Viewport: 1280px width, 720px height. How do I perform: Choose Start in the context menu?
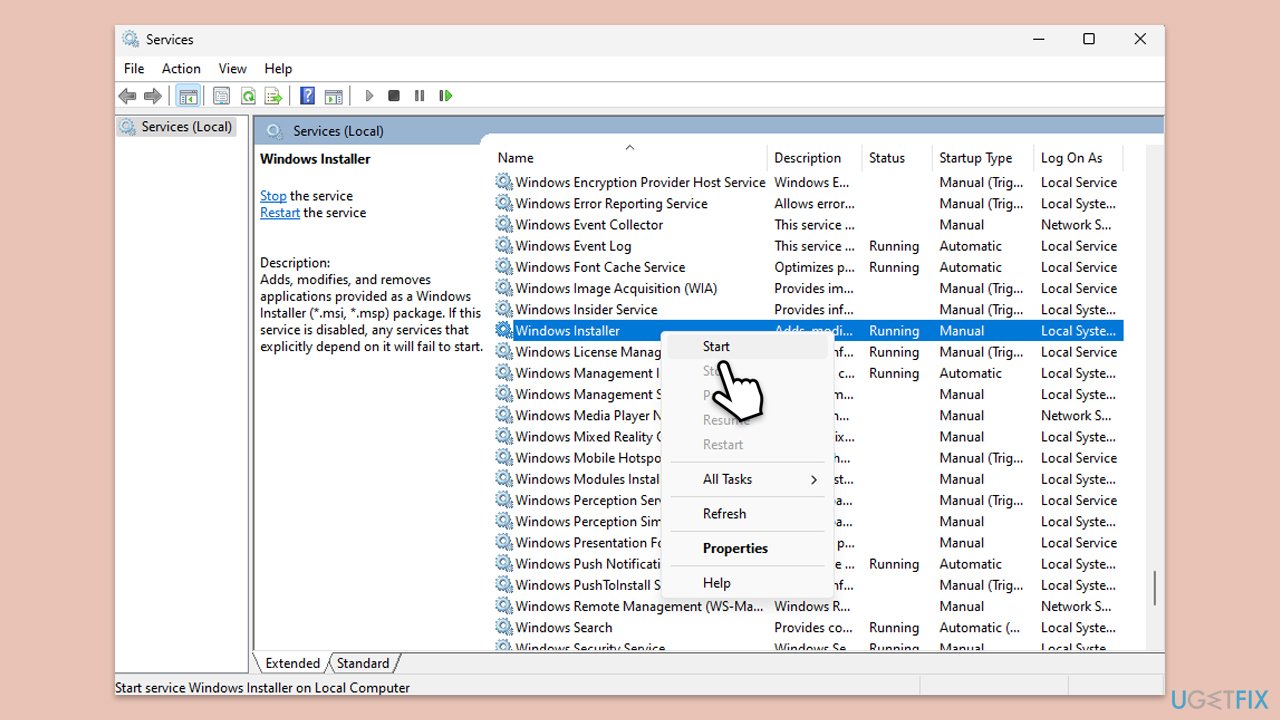[x=747, y=346]
